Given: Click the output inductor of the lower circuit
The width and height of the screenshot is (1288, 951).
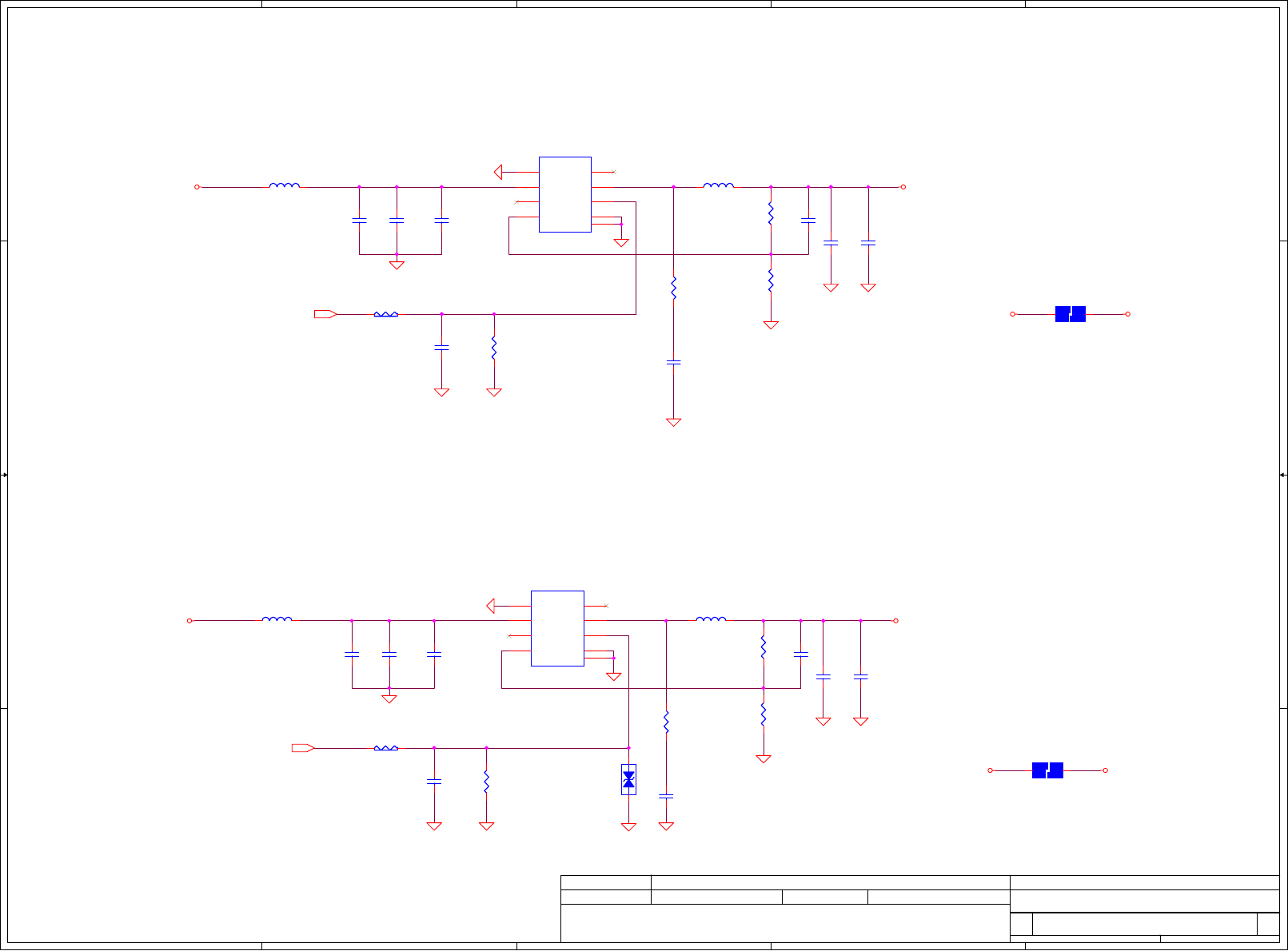Looking at the screenshot, I should pos(711,619).
